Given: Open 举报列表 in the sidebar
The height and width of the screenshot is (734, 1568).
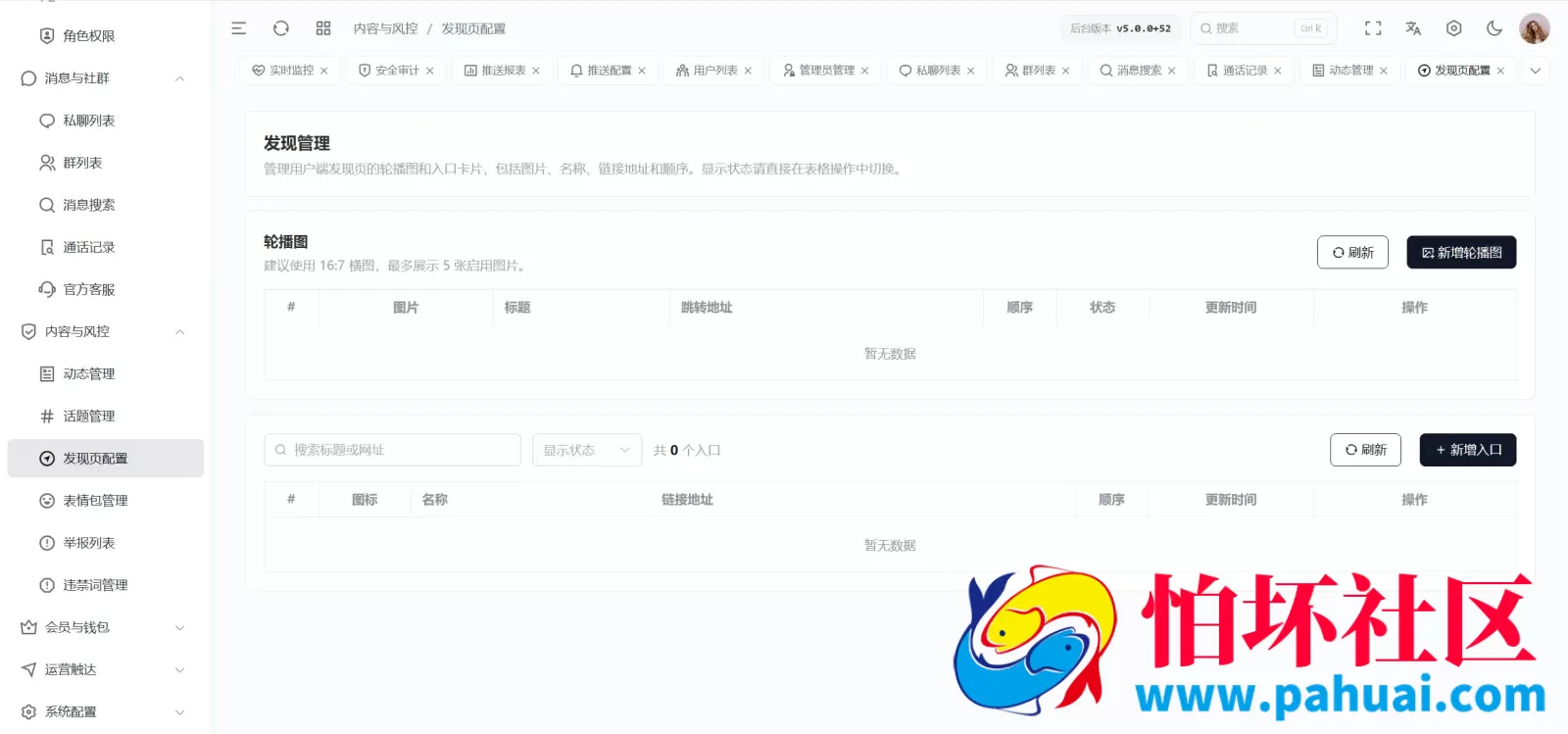Looking at the screenshot, I should tap(106, 542).
